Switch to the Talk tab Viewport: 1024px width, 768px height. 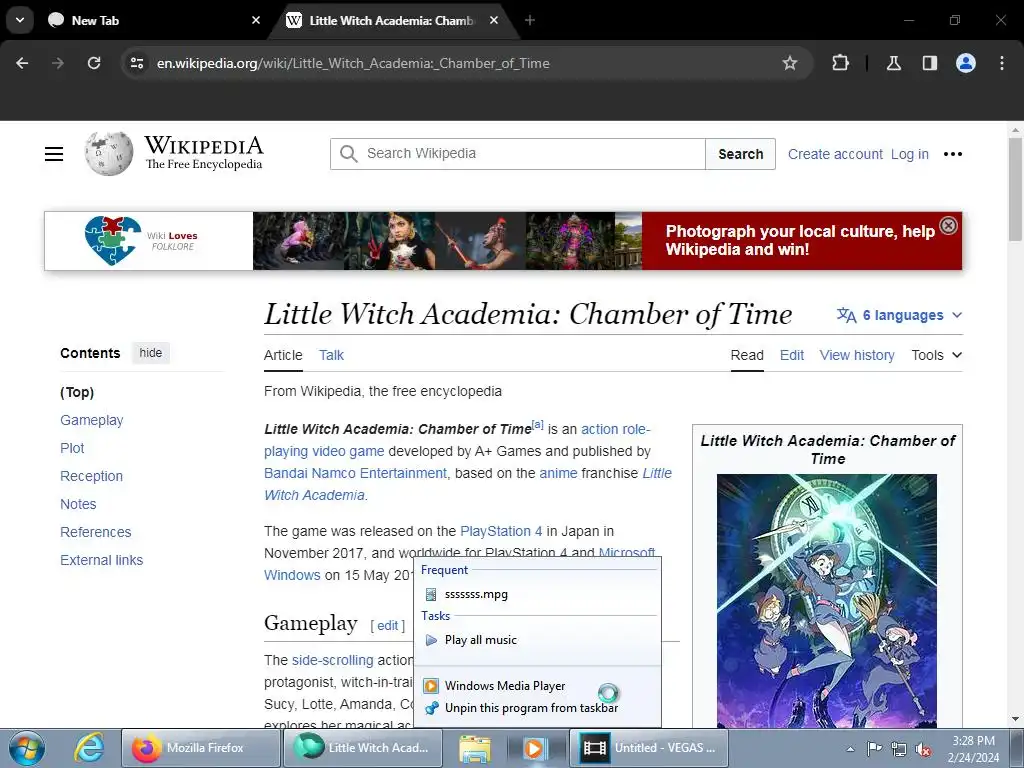coord(331,355)
